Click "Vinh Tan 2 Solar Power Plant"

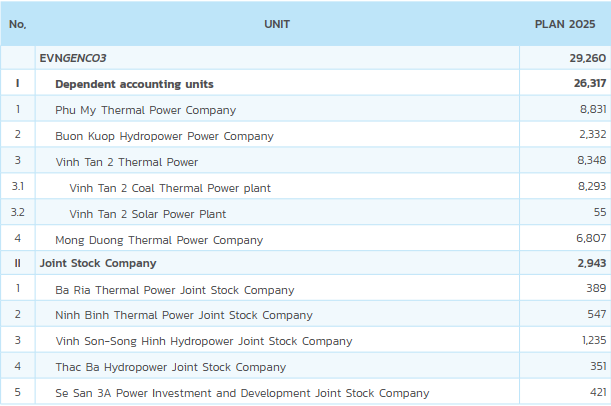(x=147, y=214)
